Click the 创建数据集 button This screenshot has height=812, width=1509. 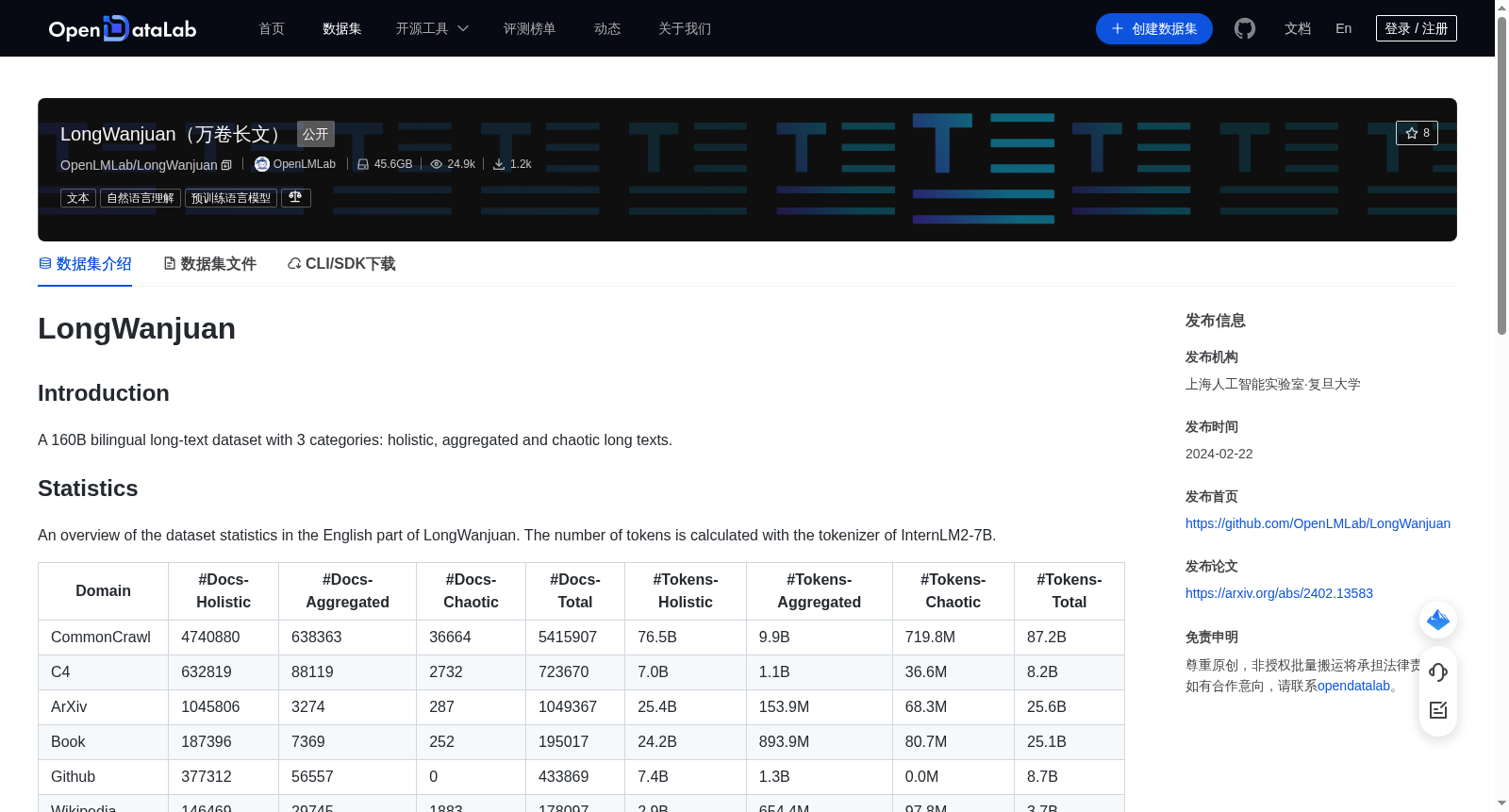pos(1154,28)
